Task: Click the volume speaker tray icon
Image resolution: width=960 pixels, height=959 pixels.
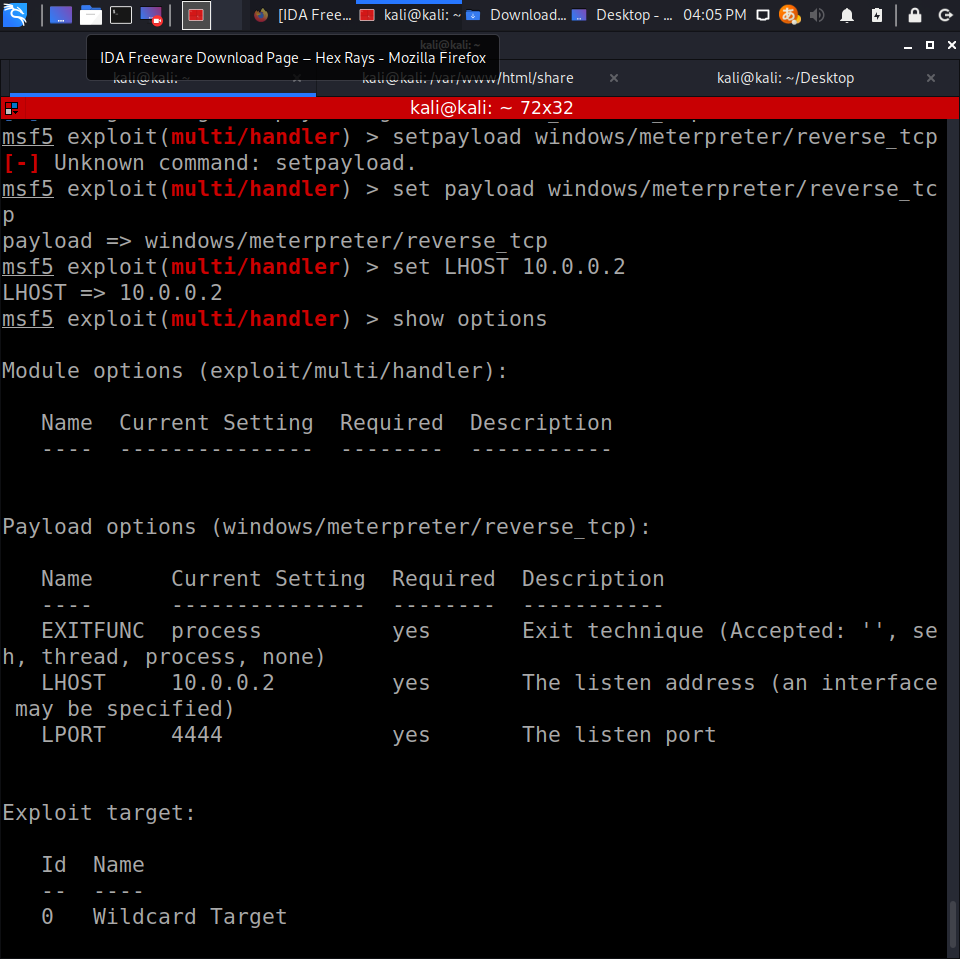Action: coord(817,15)
